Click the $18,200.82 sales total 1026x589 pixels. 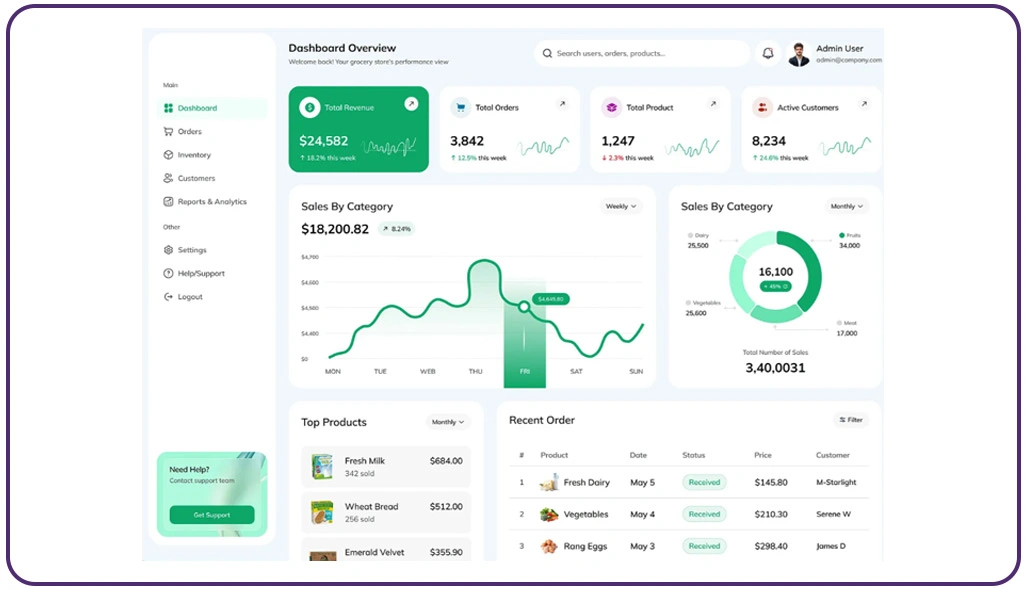335,229
